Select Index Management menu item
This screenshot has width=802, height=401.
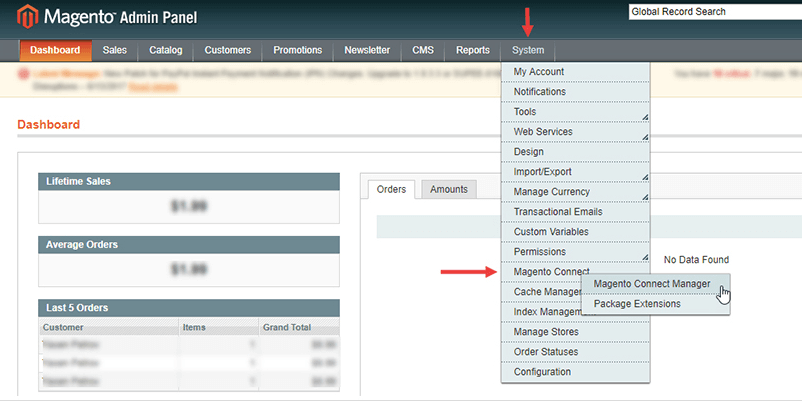(x=542, y=312)
